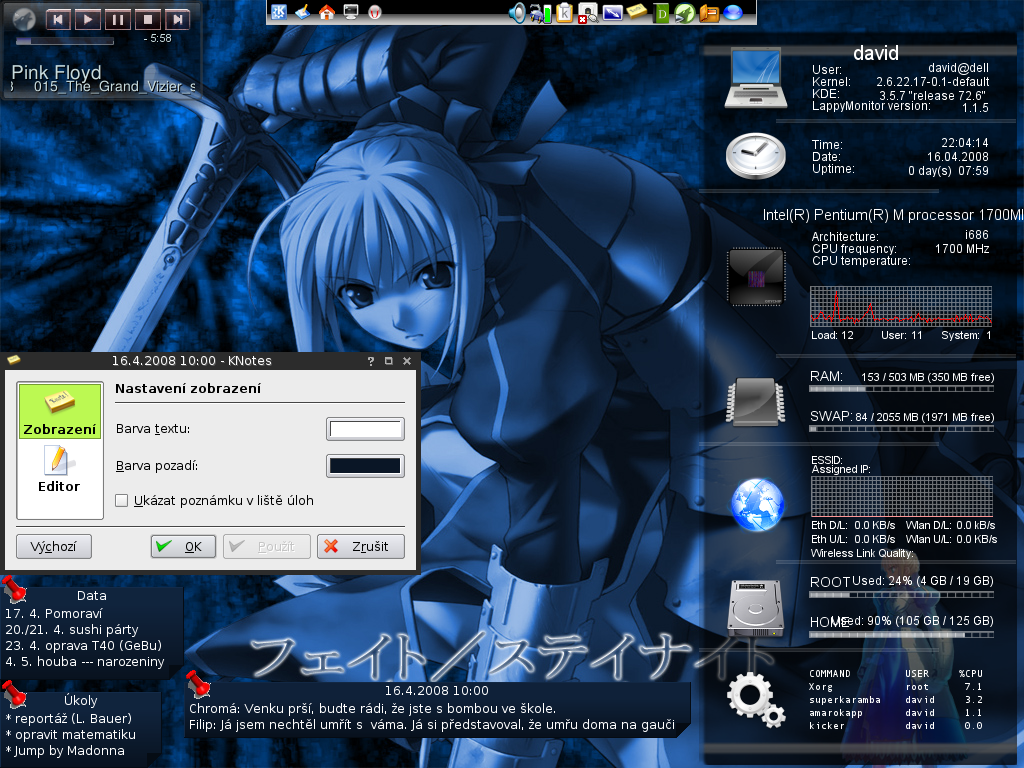Click the show desktop icon in panel
The width and height of the screenshot is (1024, 768).
click(x=302, y=12)
